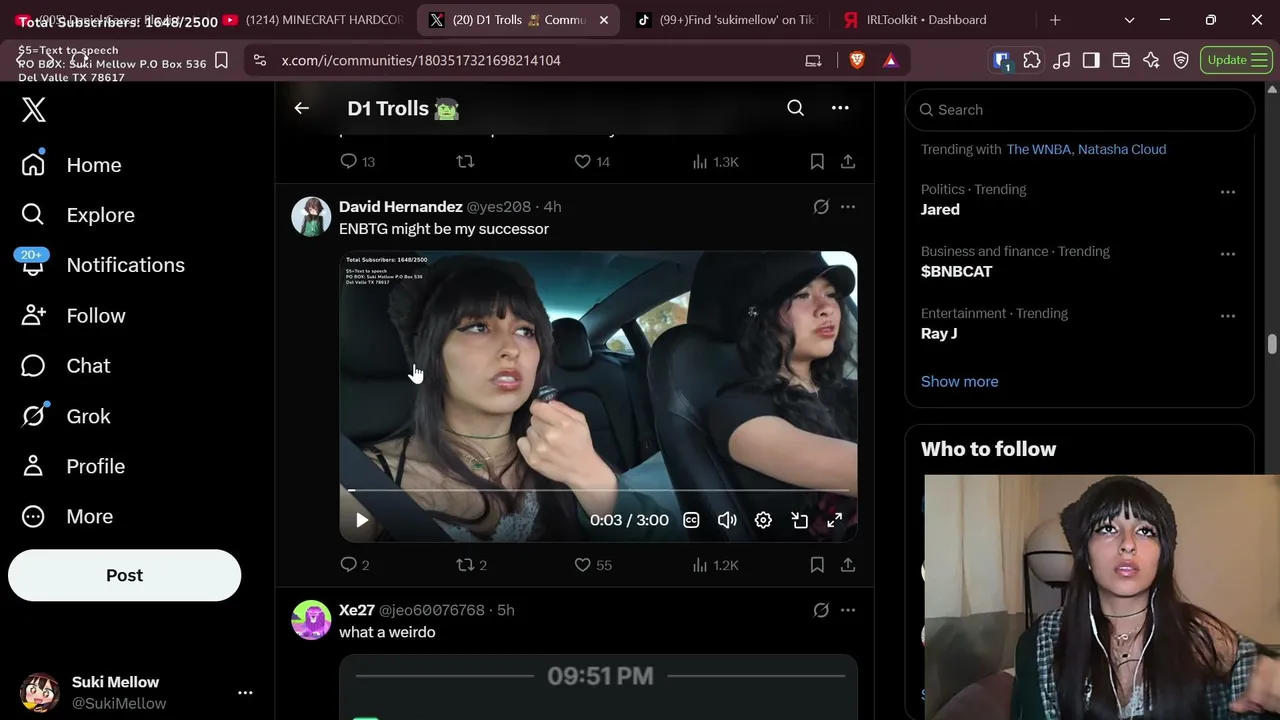Click the X Search input field
Viewport: 1280px width, 720px height.
tap(1080, 110)
